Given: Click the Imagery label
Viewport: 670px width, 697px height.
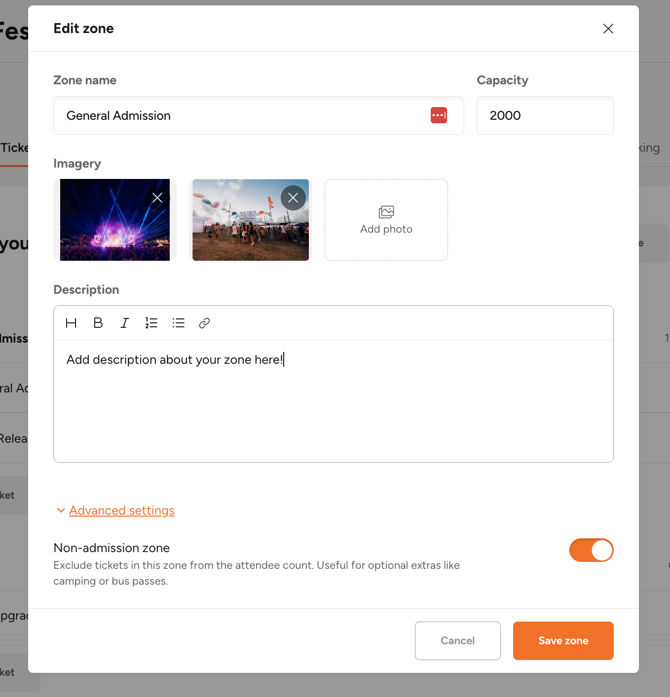Looking at the screenshot, I should tap(77, 164).
